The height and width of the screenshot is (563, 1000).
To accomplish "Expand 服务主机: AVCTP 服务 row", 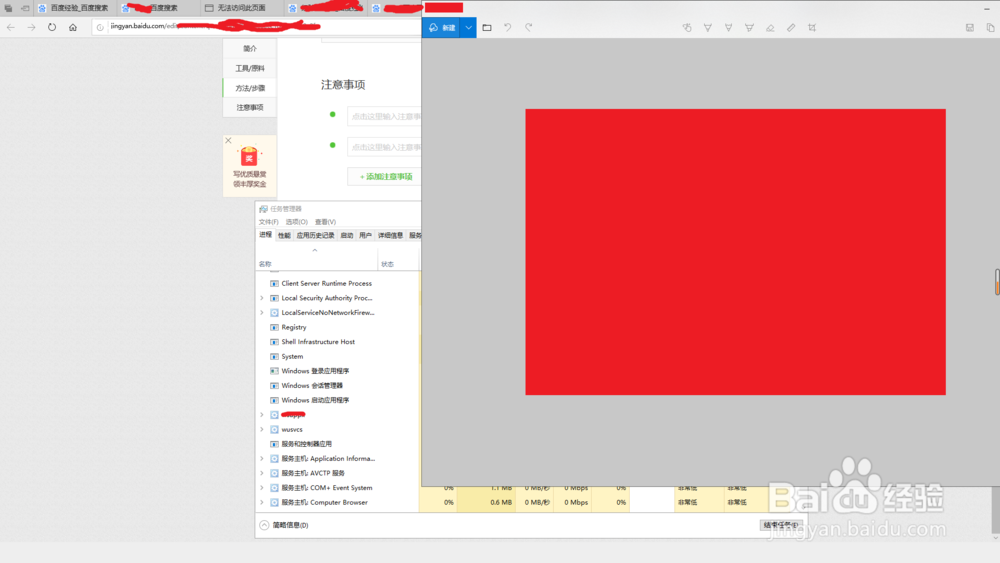I will coord(261,473).
